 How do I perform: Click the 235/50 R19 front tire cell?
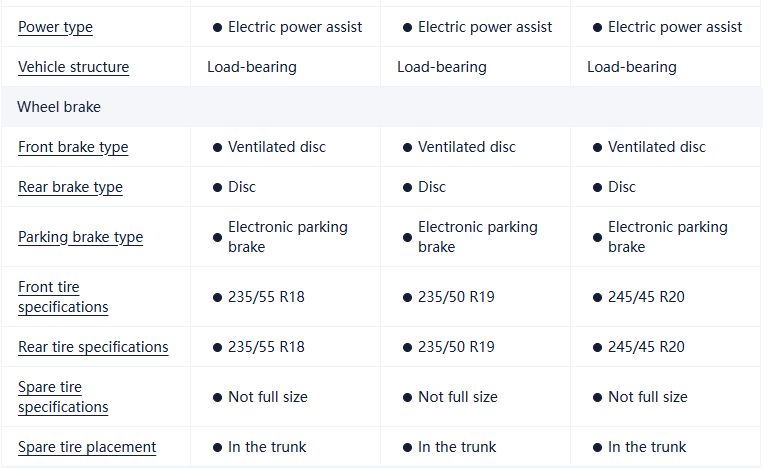coord(456,297)
